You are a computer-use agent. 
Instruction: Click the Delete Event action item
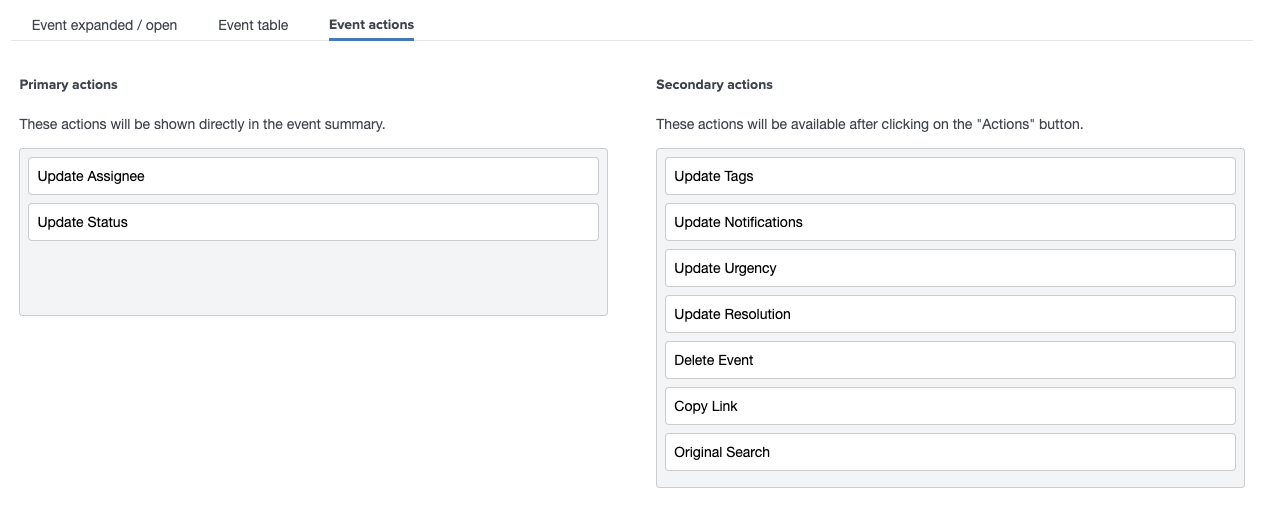pyautogui.click(x=949, y=360)
